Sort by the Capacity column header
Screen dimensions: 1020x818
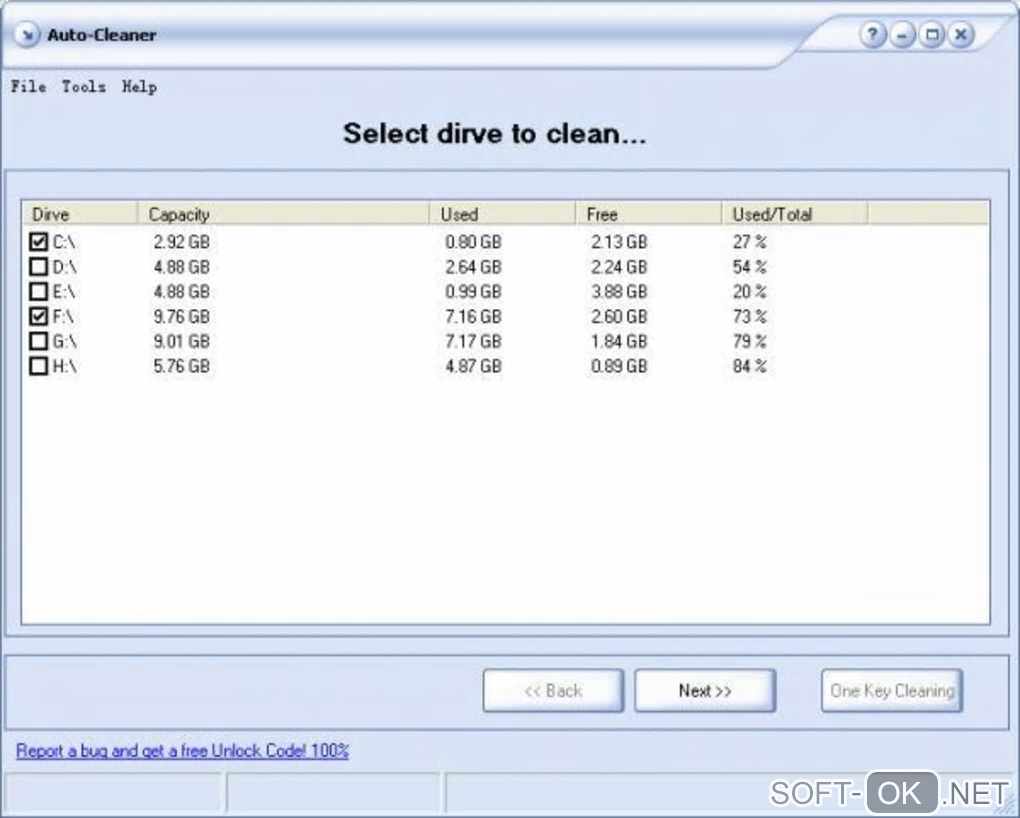pos(284,214)
